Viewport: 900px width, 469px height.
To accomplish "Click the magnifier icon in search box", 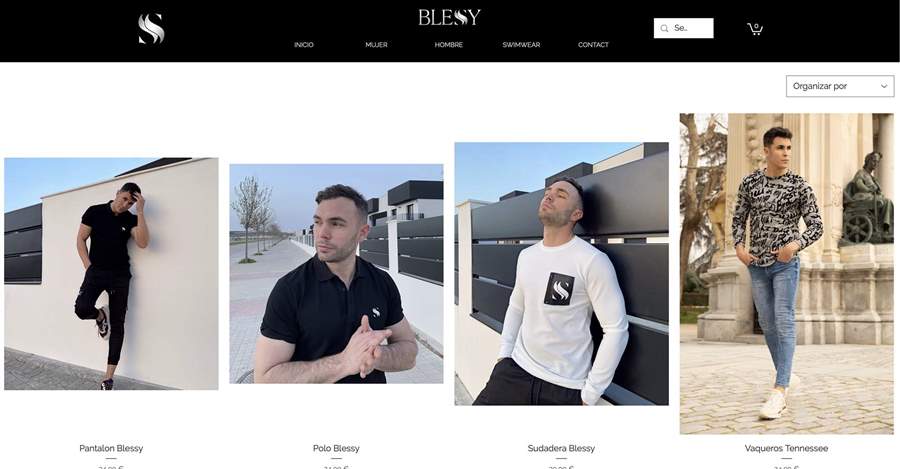I will coord(664,28).
